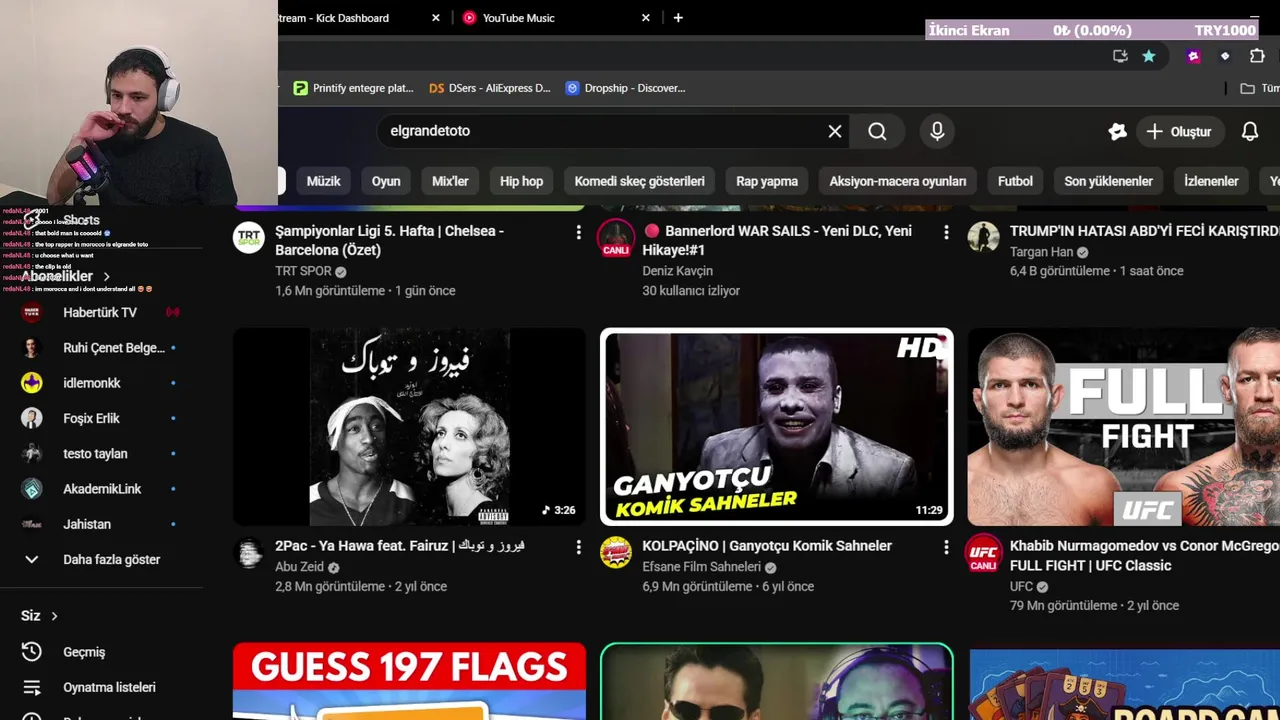Expand Daha fazla göster in sidebar
Viewport: 1280px width, 720px height.
click(100, 560)
